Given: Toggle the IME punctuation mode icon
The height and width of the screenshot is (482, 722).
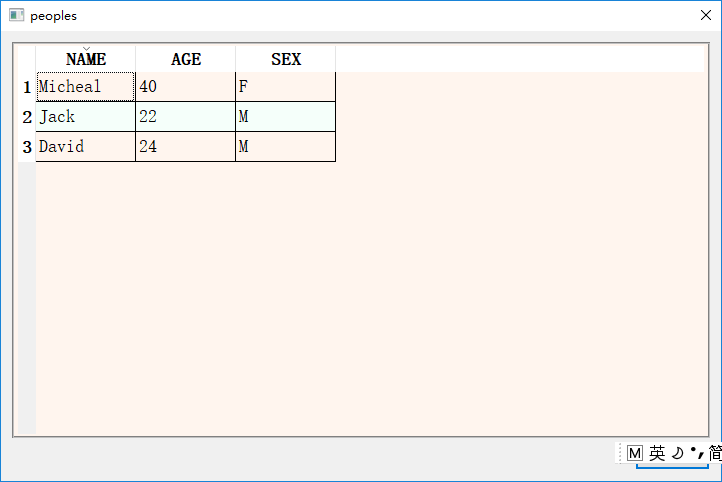Looking at the screenshot, I should (696, 453).
